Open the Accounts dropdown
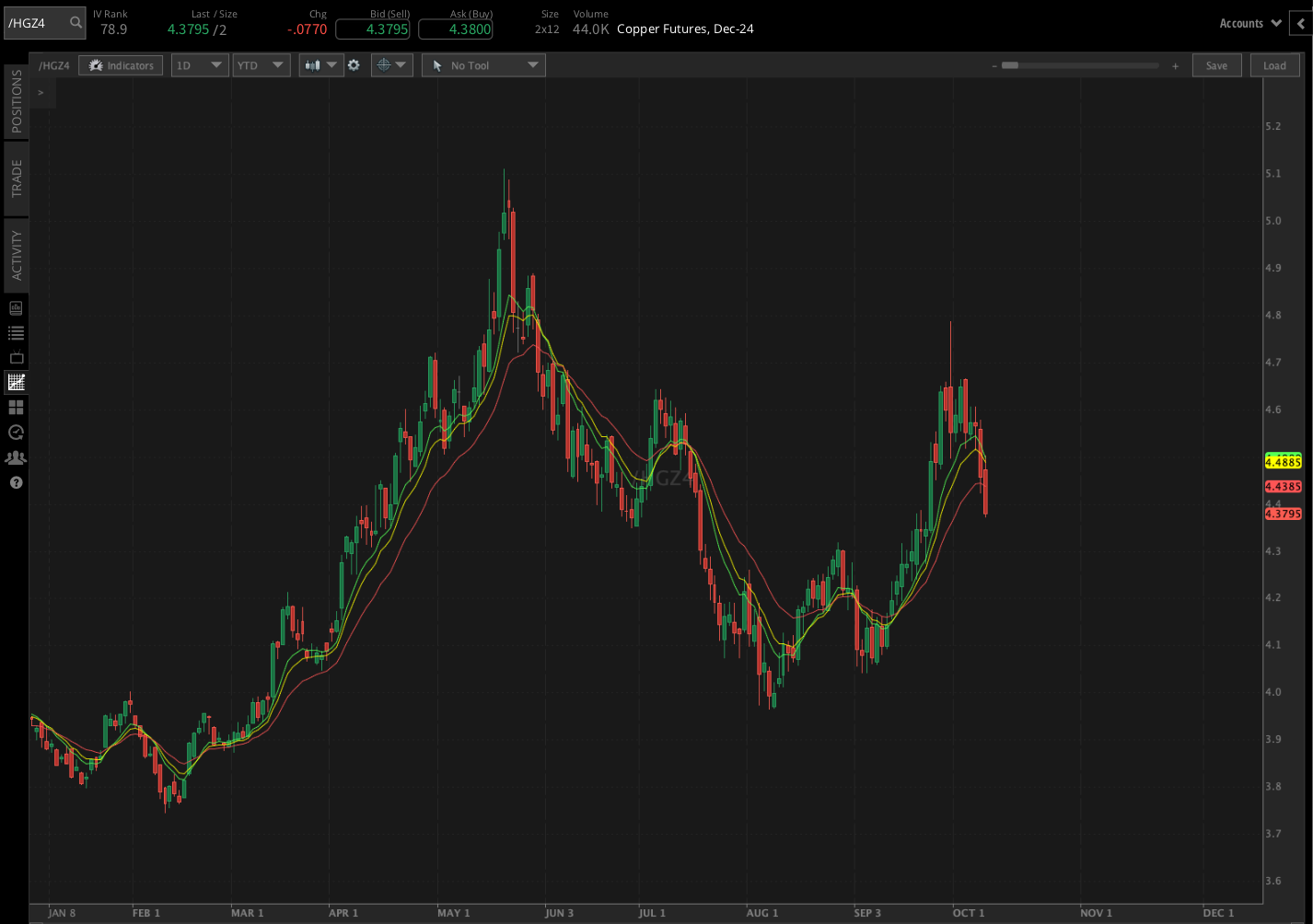Image resolution: width=1313 pixels, height=924 pixels. pos(1249,23)
